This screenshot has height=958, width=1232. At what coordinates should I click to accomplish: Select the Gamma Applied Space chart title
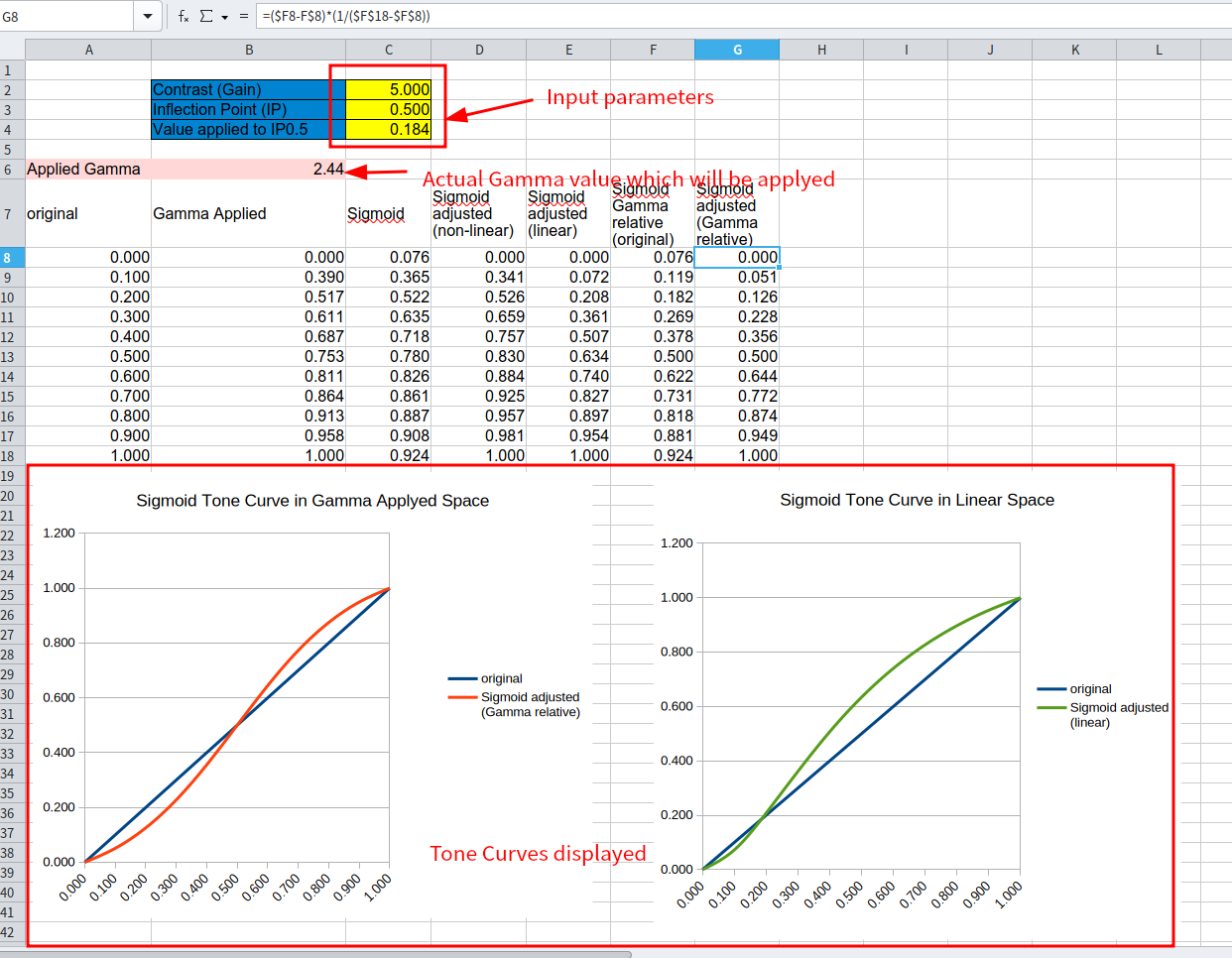pos(312,501)
